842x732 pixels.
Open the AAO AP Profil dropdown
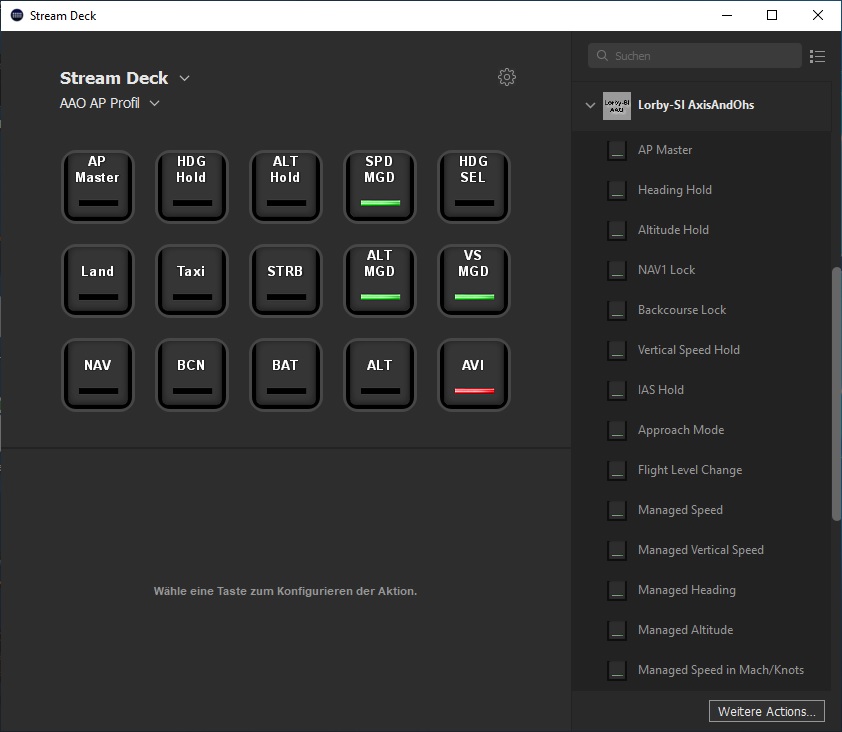tap(154, 103)
